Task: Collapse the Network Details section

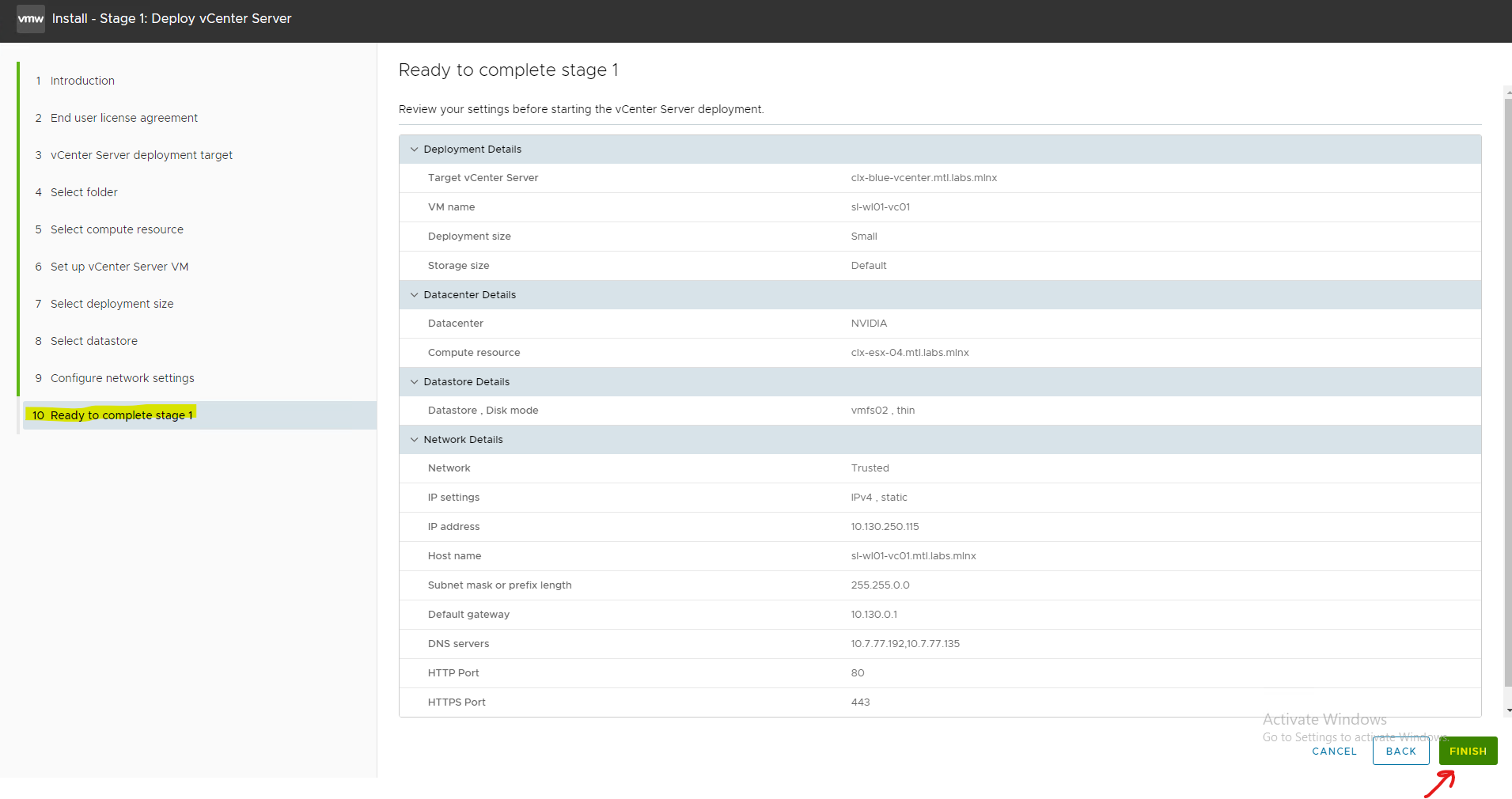Action: point(414,440)
